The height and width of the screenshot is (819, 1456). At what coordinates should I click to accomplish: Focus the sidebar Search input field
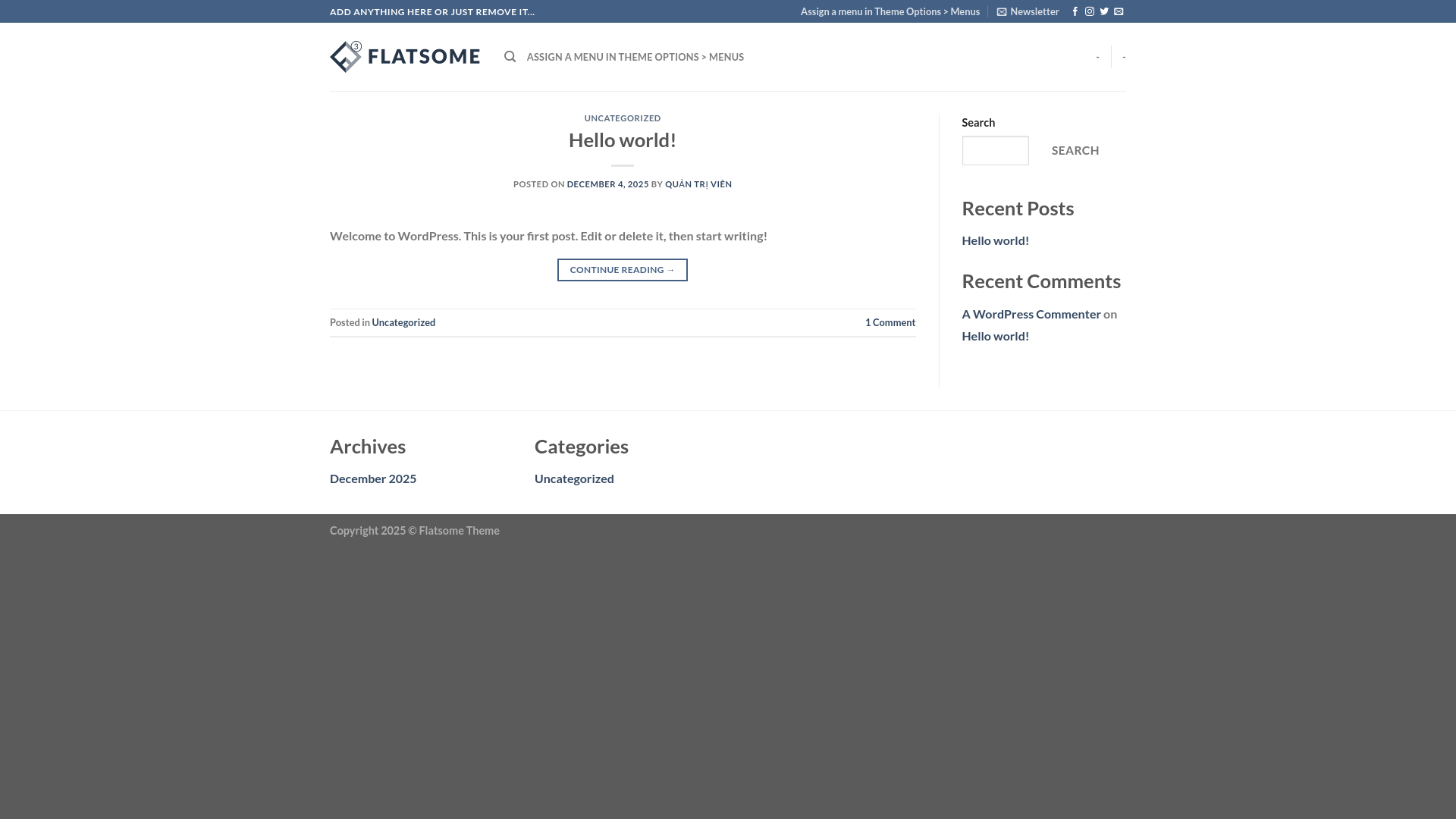996,151
